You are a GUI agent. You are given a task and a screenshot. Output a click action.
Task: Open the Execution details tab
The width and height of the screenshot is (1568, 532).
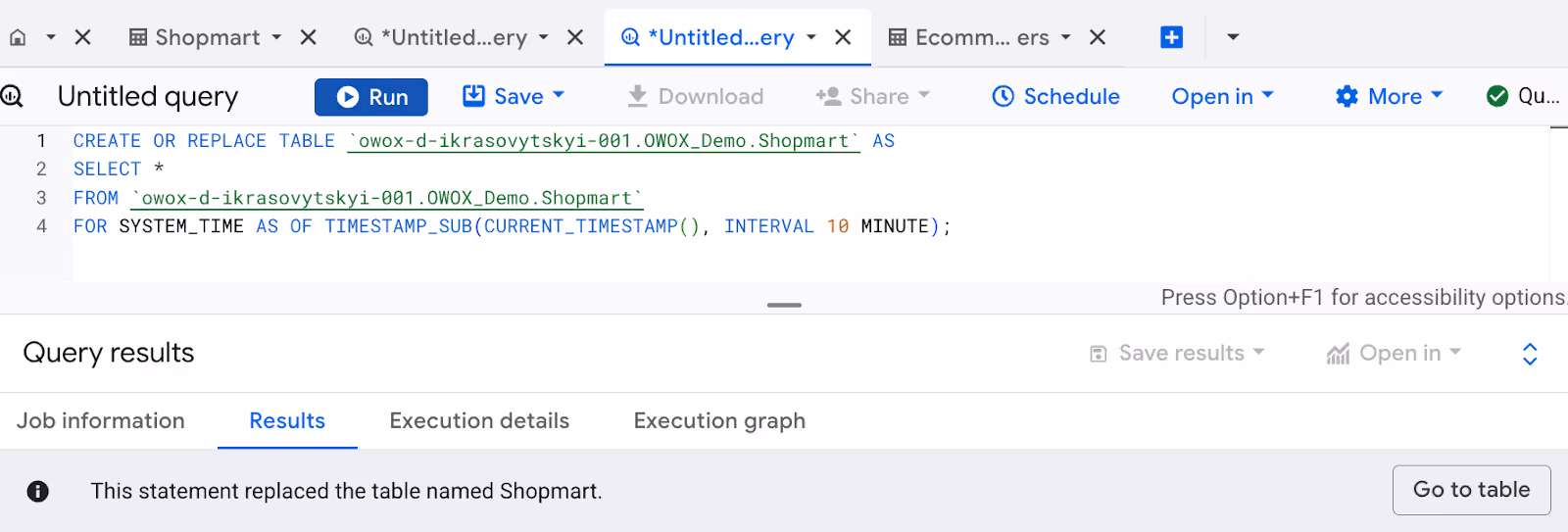[479, 421]
